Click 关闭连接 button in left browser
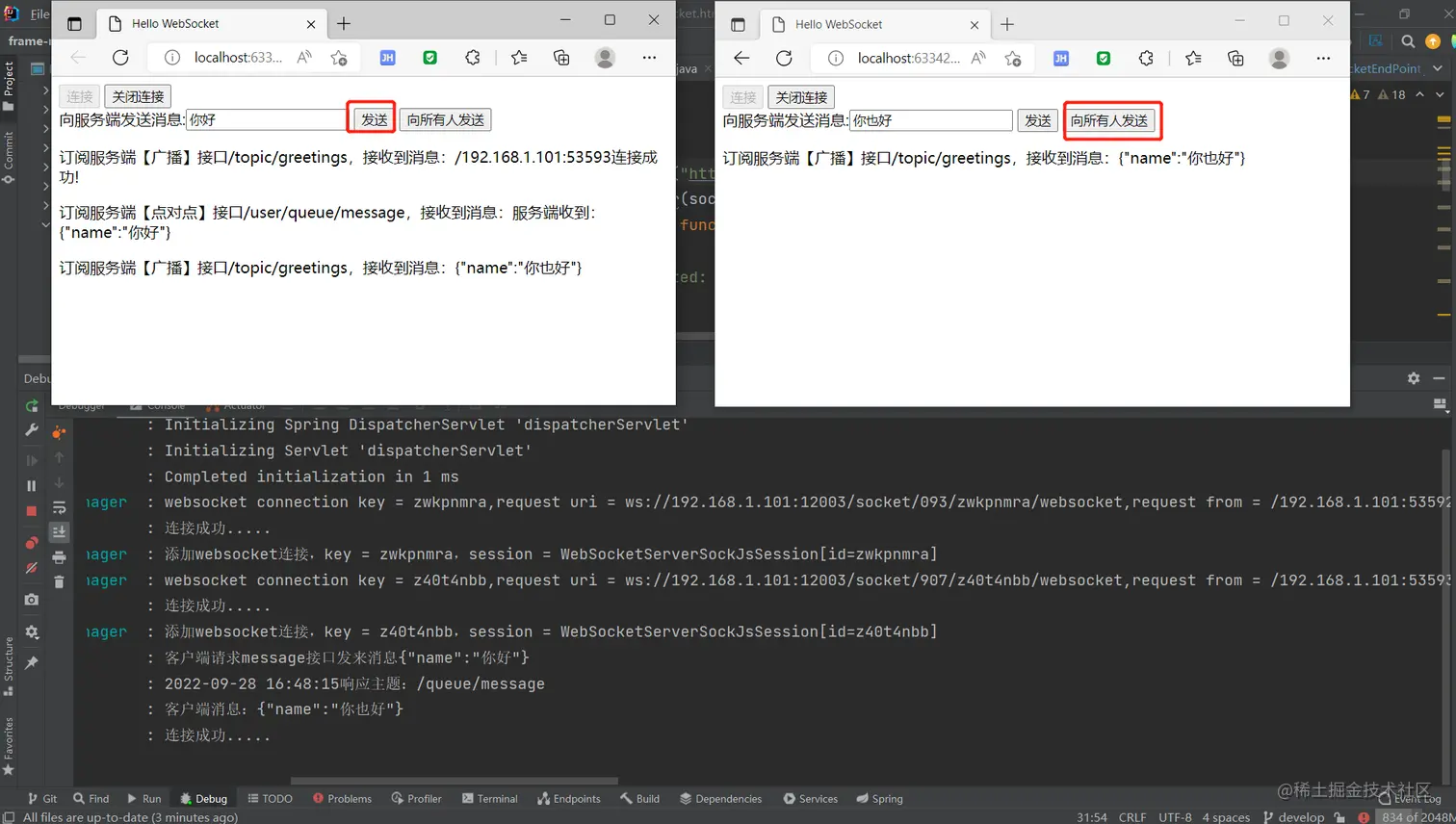This screenshot has width=1456, height=824. coord(138,96)
